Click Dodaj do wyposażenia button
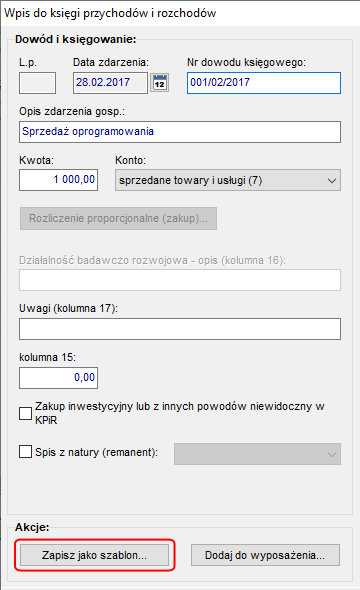 [265, 555]
